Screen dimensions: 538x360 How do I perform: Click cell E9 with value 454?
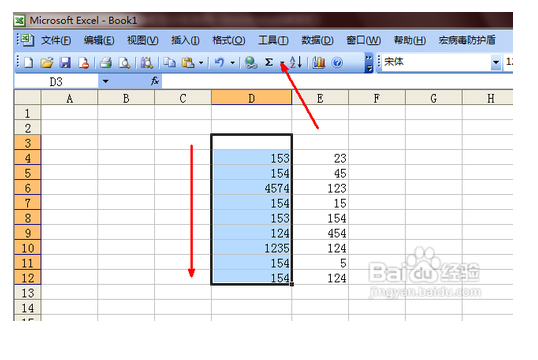pyautogui.click(x=320, y=233)
